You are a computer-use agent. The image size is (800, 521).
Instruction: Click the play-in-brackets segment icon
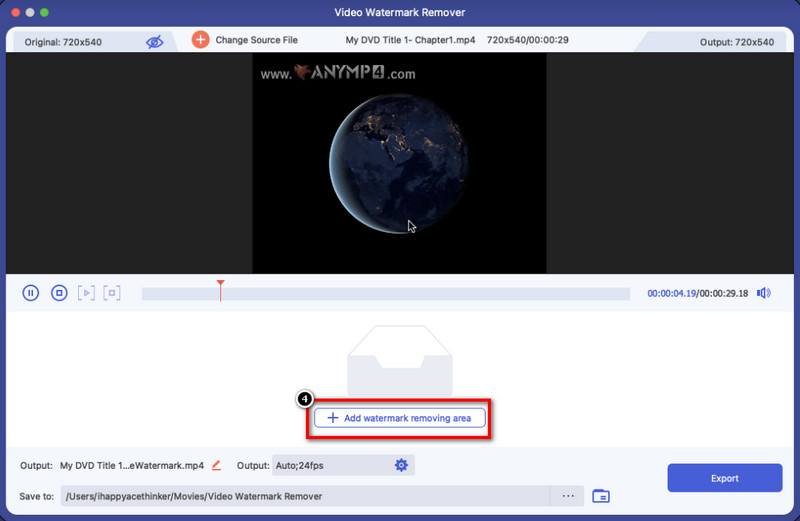pos(86,293)
